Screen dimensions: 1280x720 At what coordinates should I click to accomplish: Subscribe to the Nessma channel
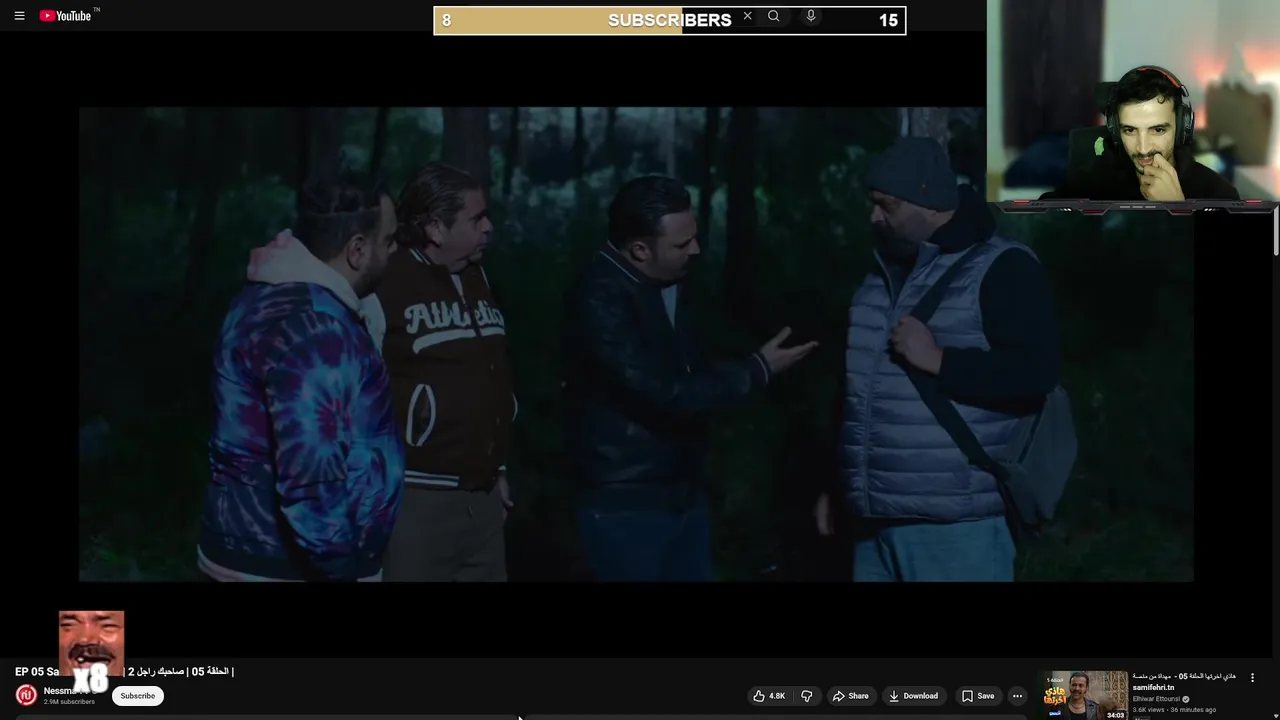click(x=138, y=696)
